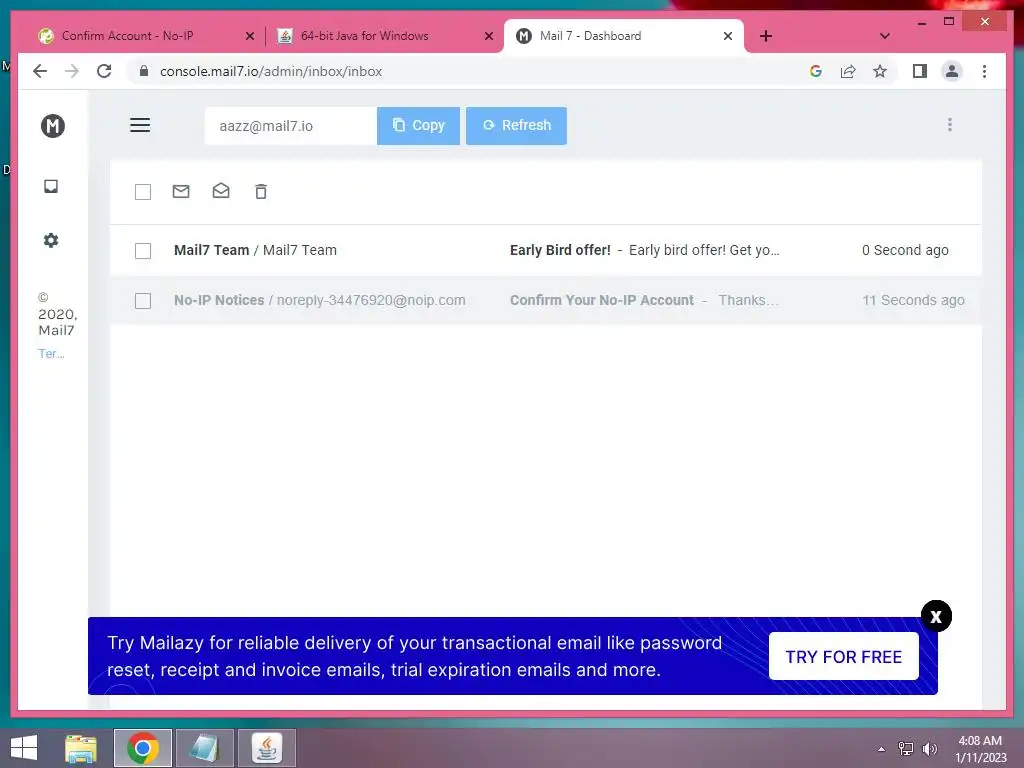View site information padlock icon
The width and height of the screenshot is (1024, 768).
coord(144,71)
